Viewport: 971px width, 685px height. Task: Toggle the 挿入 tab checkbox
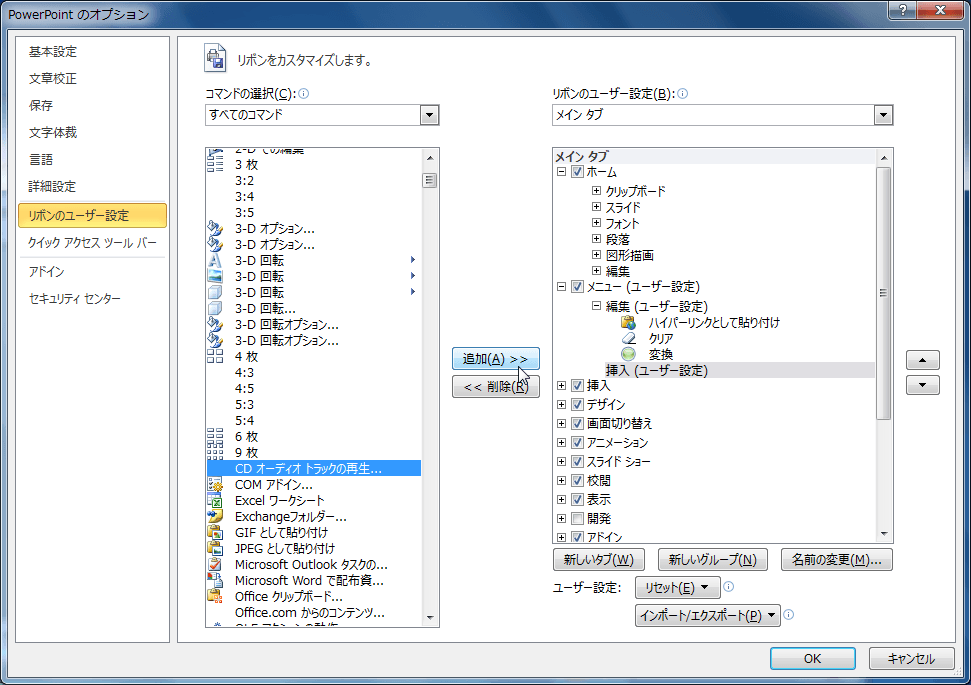click(577, 386)
